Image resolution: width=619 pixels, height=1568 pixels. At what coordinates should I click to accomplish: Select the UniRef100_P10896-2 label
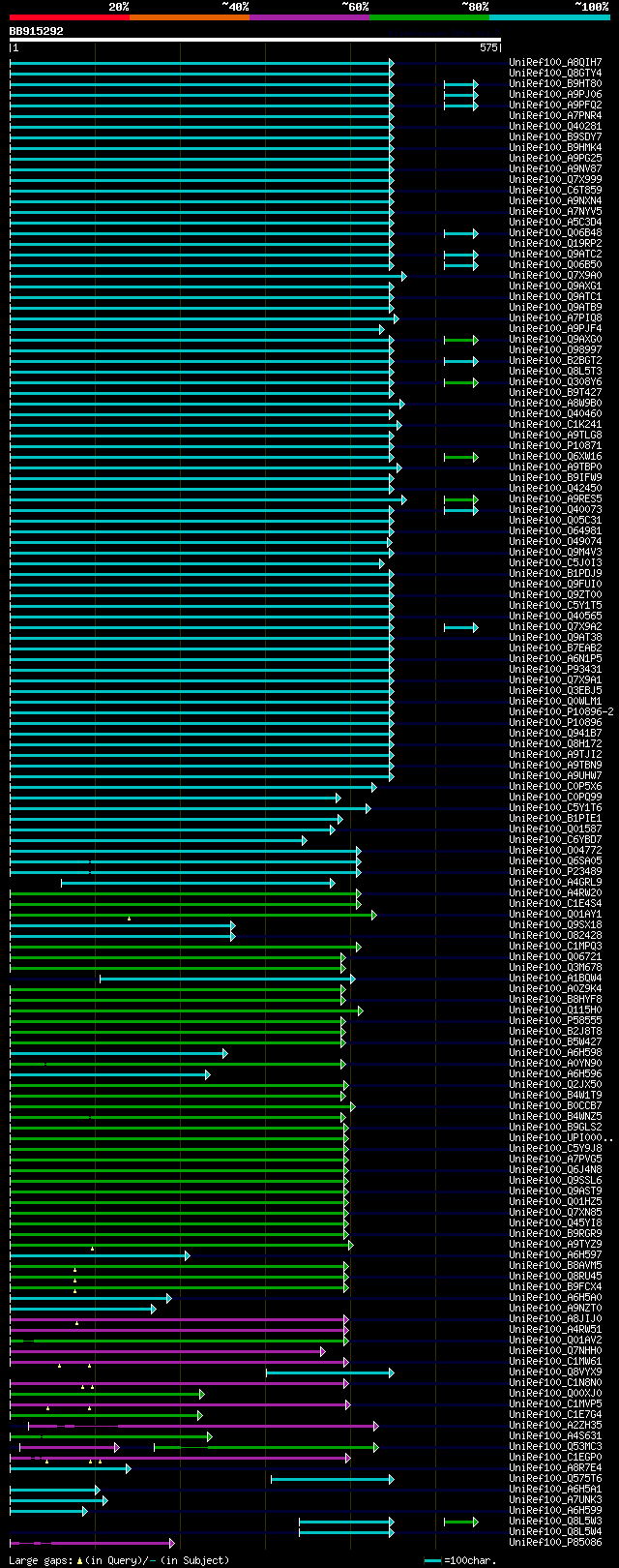(x=561, y=712)
